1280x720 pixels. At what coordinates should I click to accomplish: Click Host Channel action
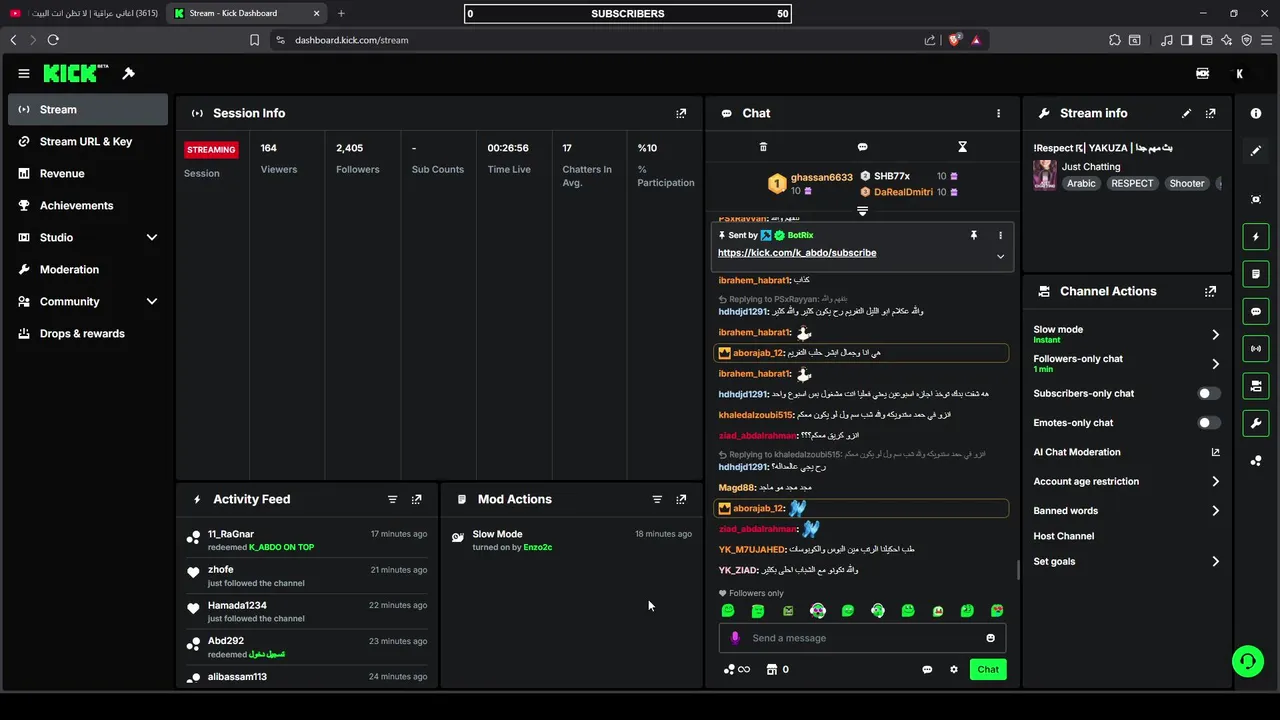[1064, 536]
